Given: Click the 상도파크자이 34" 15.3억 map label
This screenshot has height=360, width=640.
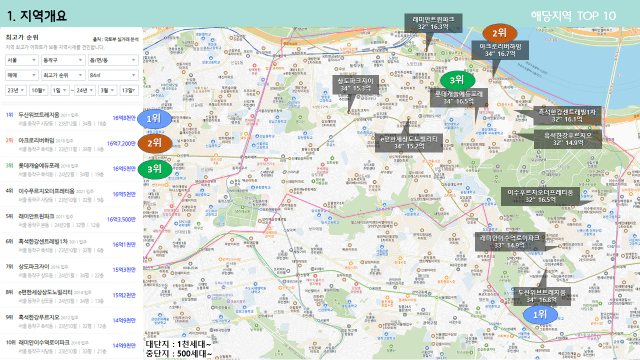Looking at the screenshot, I should coord(356,84).
